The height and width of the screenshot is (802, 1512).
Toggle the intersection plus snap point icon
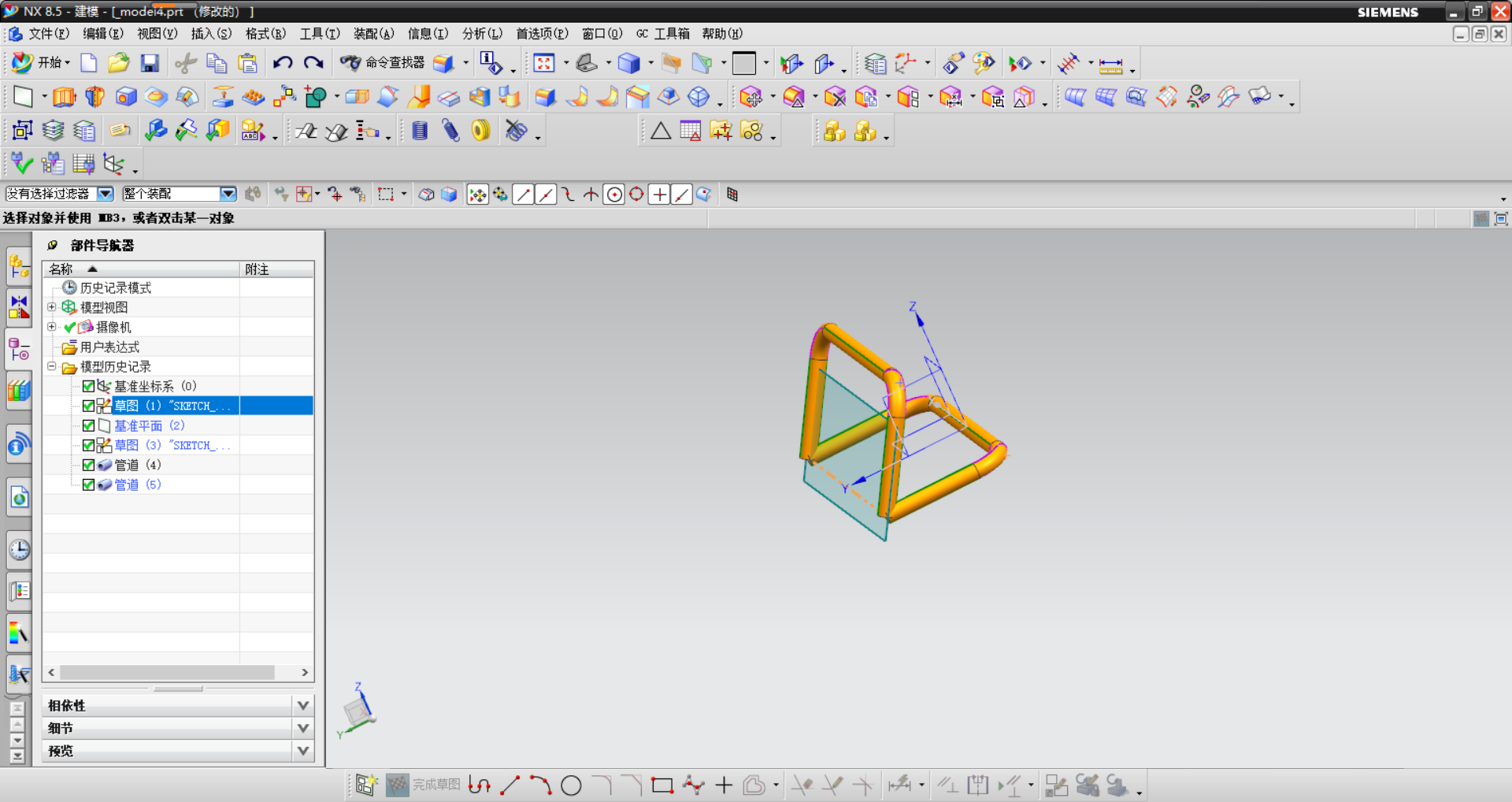(x=660, y=195)
